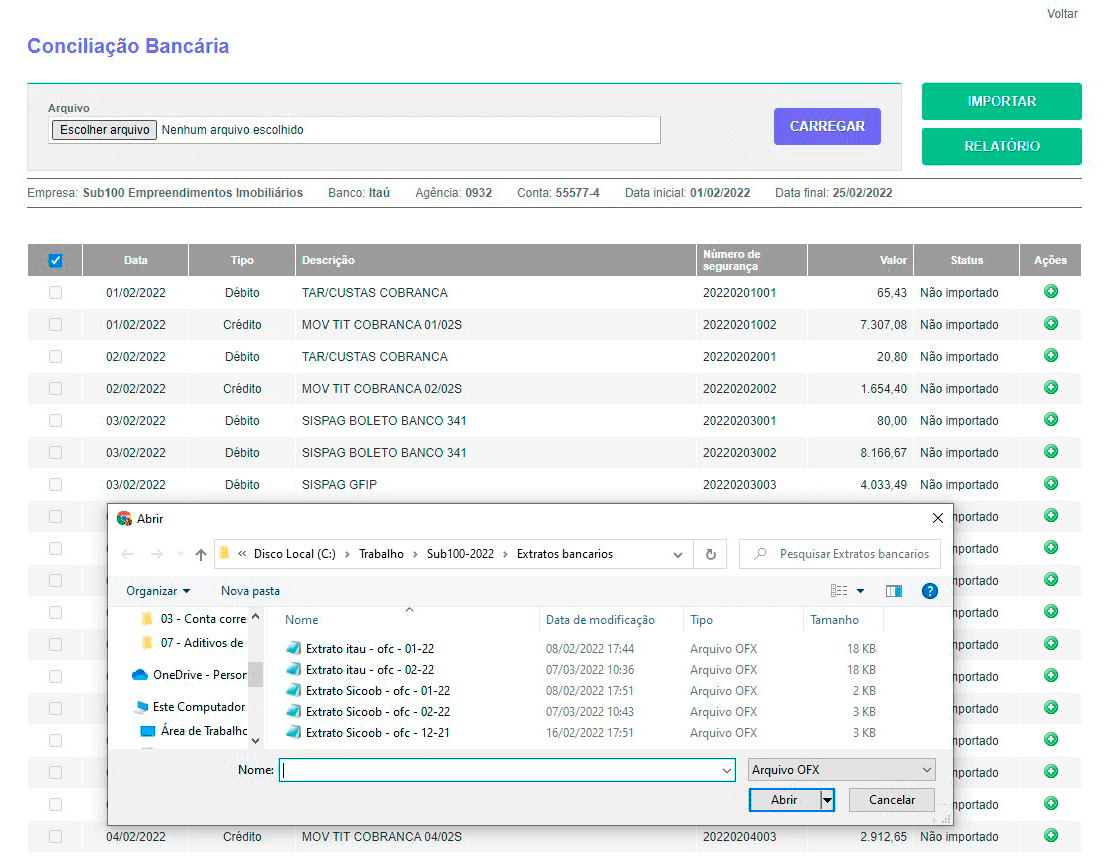Click the green IMPORTAR button

[1001, 101]
